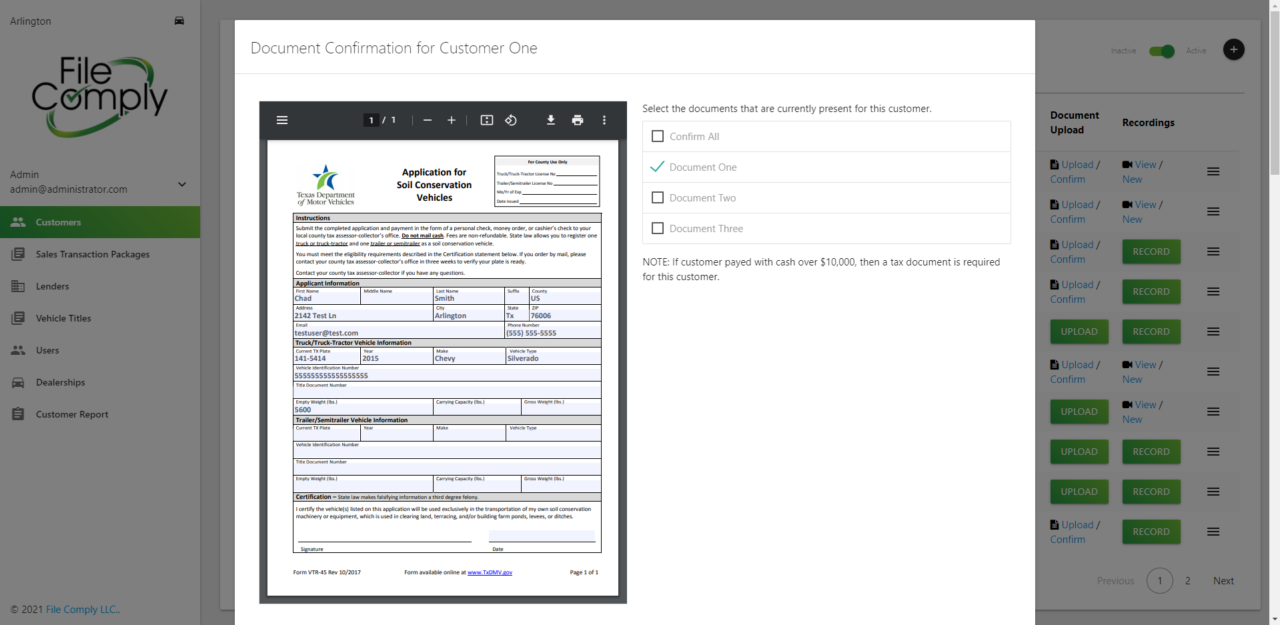
Task: Rotate the PDF document counterclockwise
Action: pyautogui.click(x=510, y=120)
